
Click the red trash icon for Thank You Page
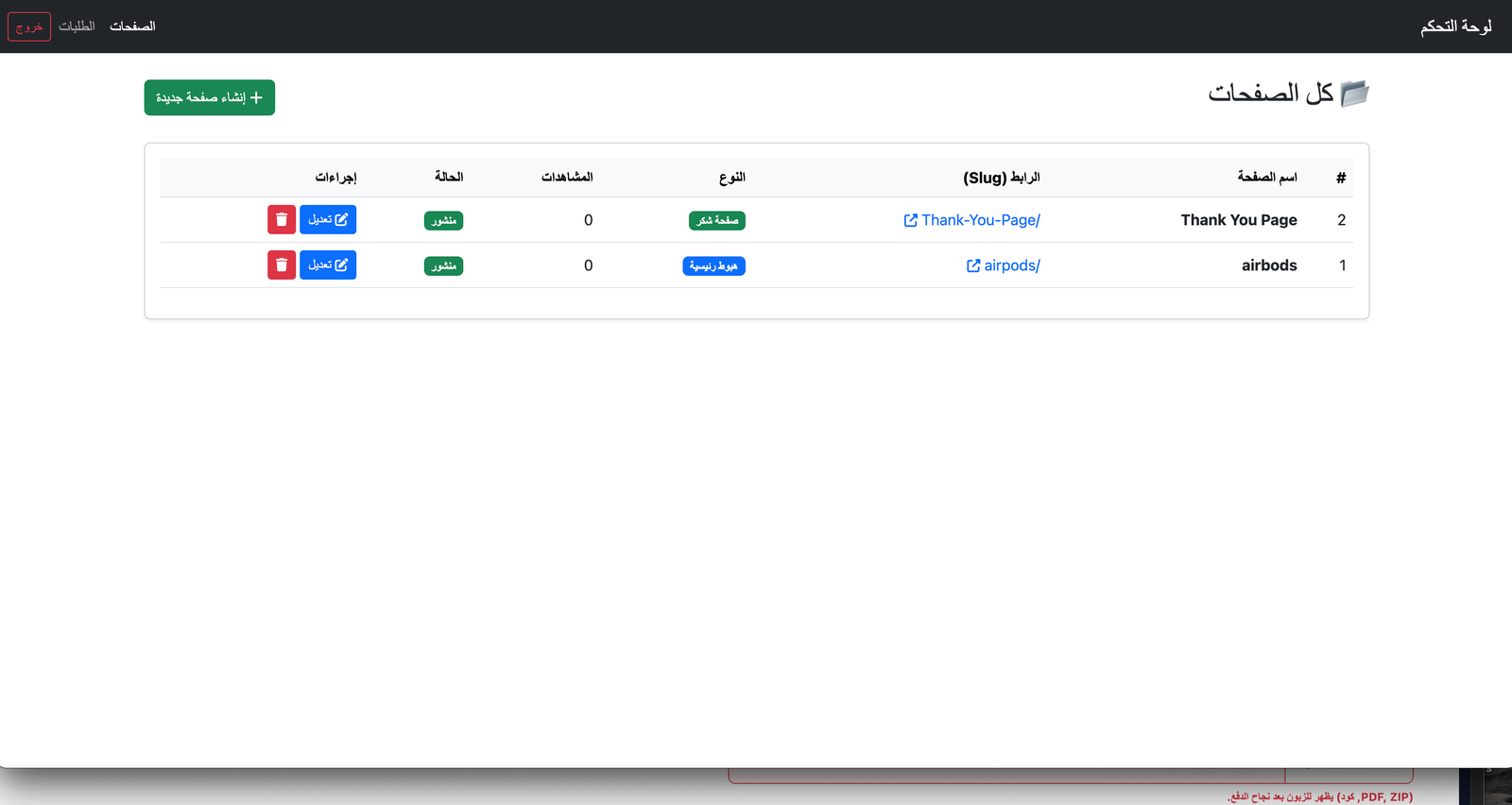click(x=282, y=219)
